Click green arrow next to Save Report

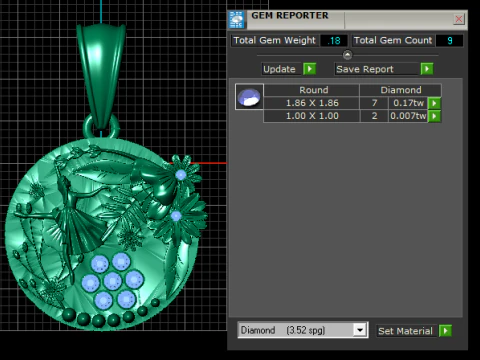pos(427,69)
